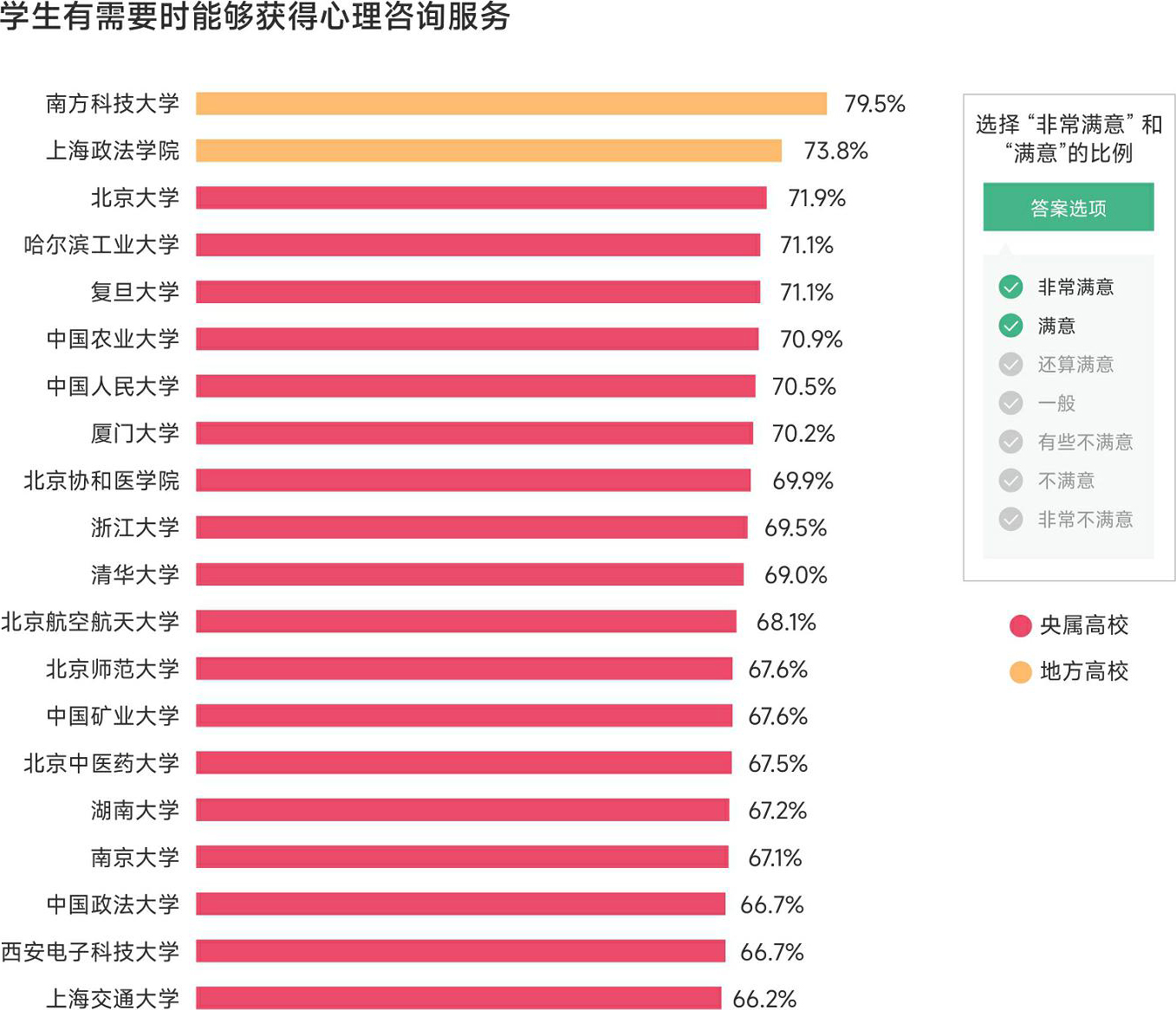Viewport: 1176px width, 1010px height.
Task: Click the green 答案选项 button
Action: pyautogui.click(x=1068, y=207)
